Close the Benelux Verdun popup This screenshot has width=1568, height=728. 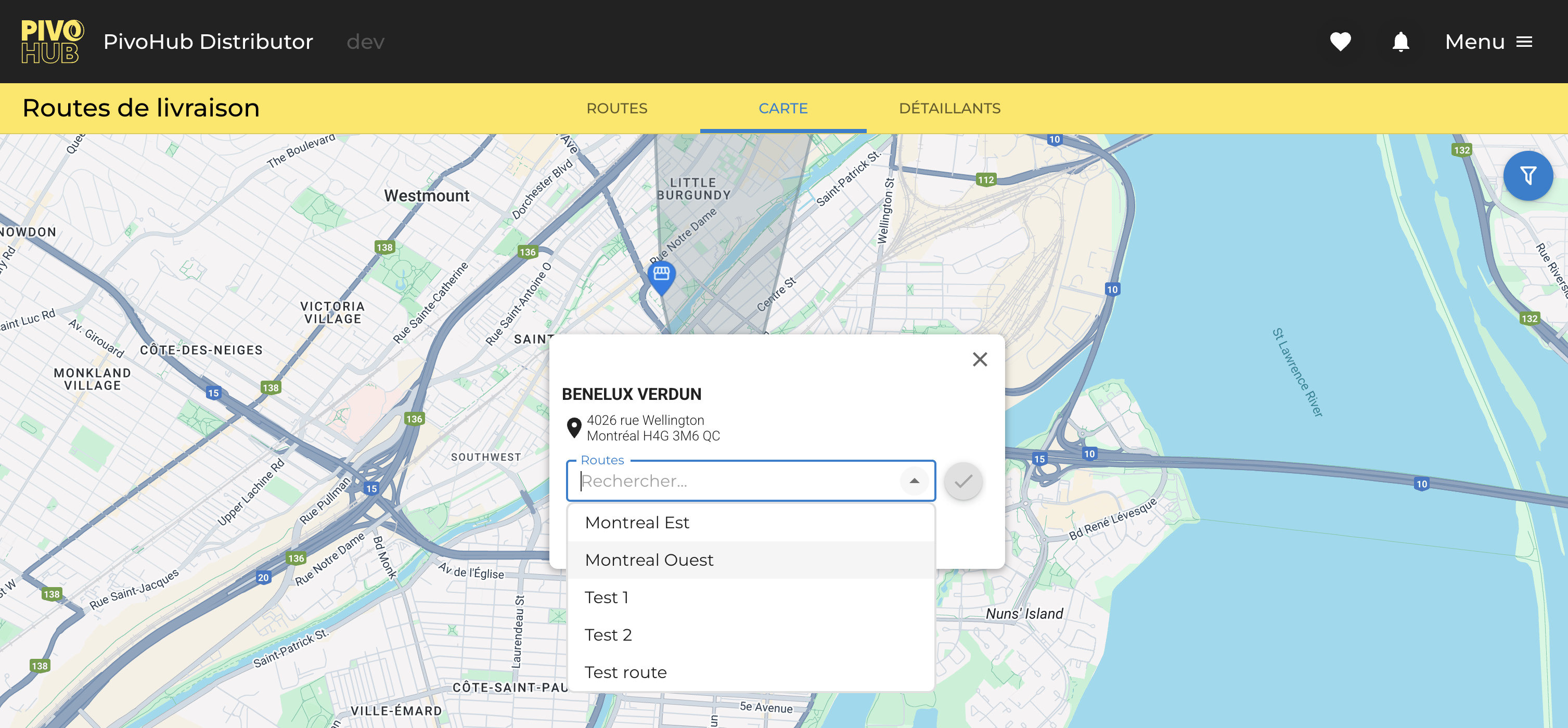coord(980,359)
